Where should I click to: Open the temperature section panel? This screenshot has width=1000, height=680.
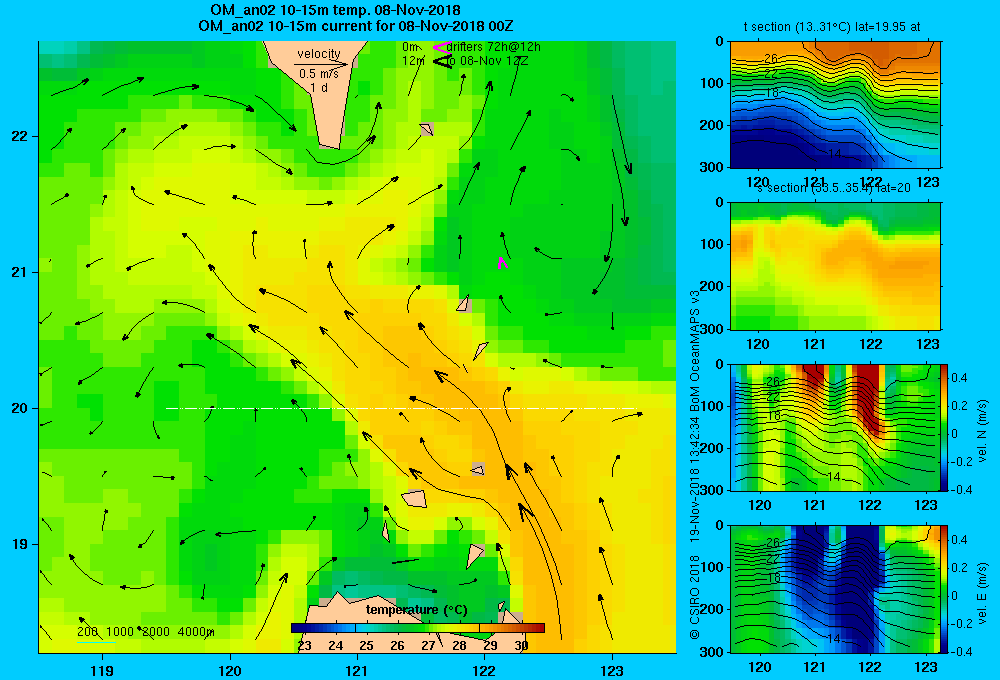pyautogui.click(x=835, y=105)
